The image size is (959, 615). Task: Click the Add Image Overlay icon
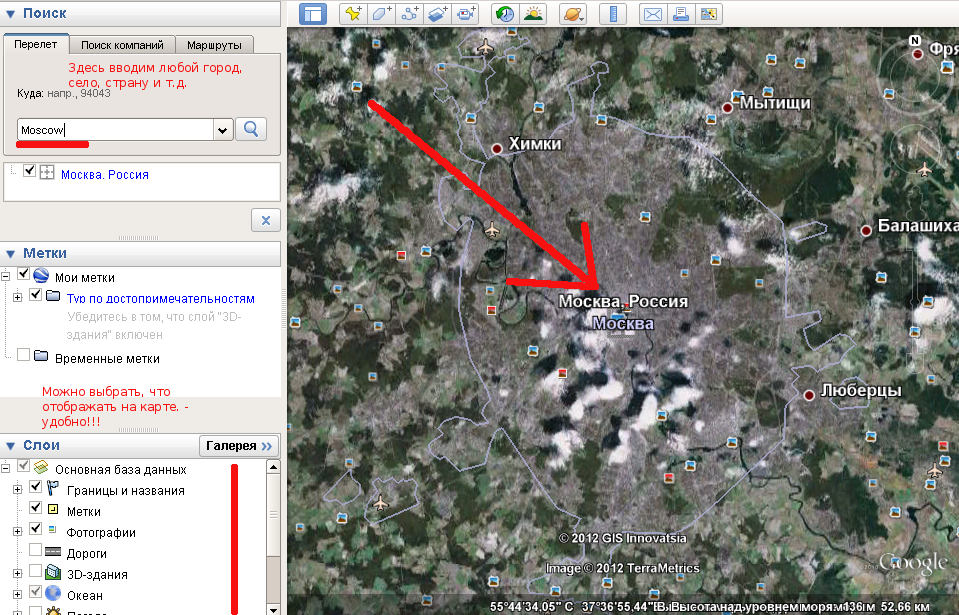coord(437,14)
